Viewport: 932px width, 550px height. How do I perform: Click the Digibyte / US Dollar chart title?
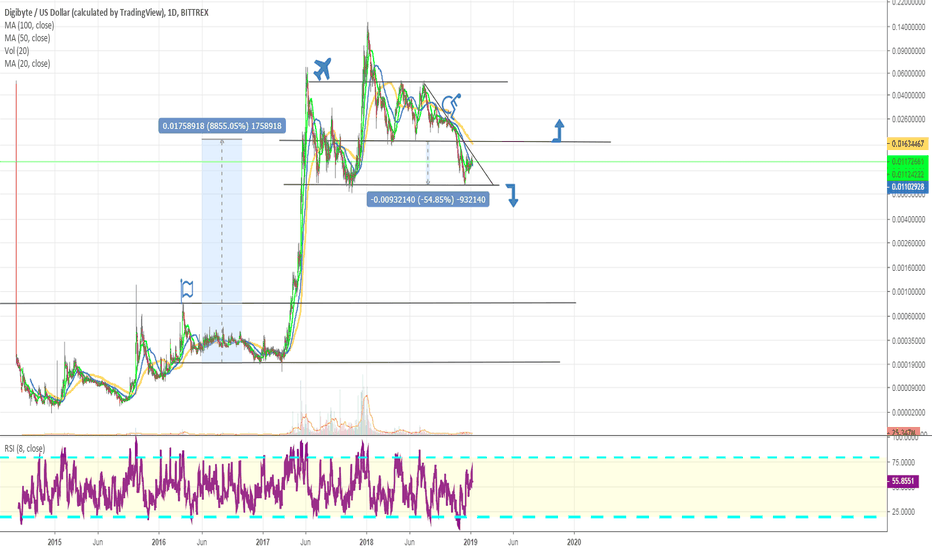click(x=106, y=12)
